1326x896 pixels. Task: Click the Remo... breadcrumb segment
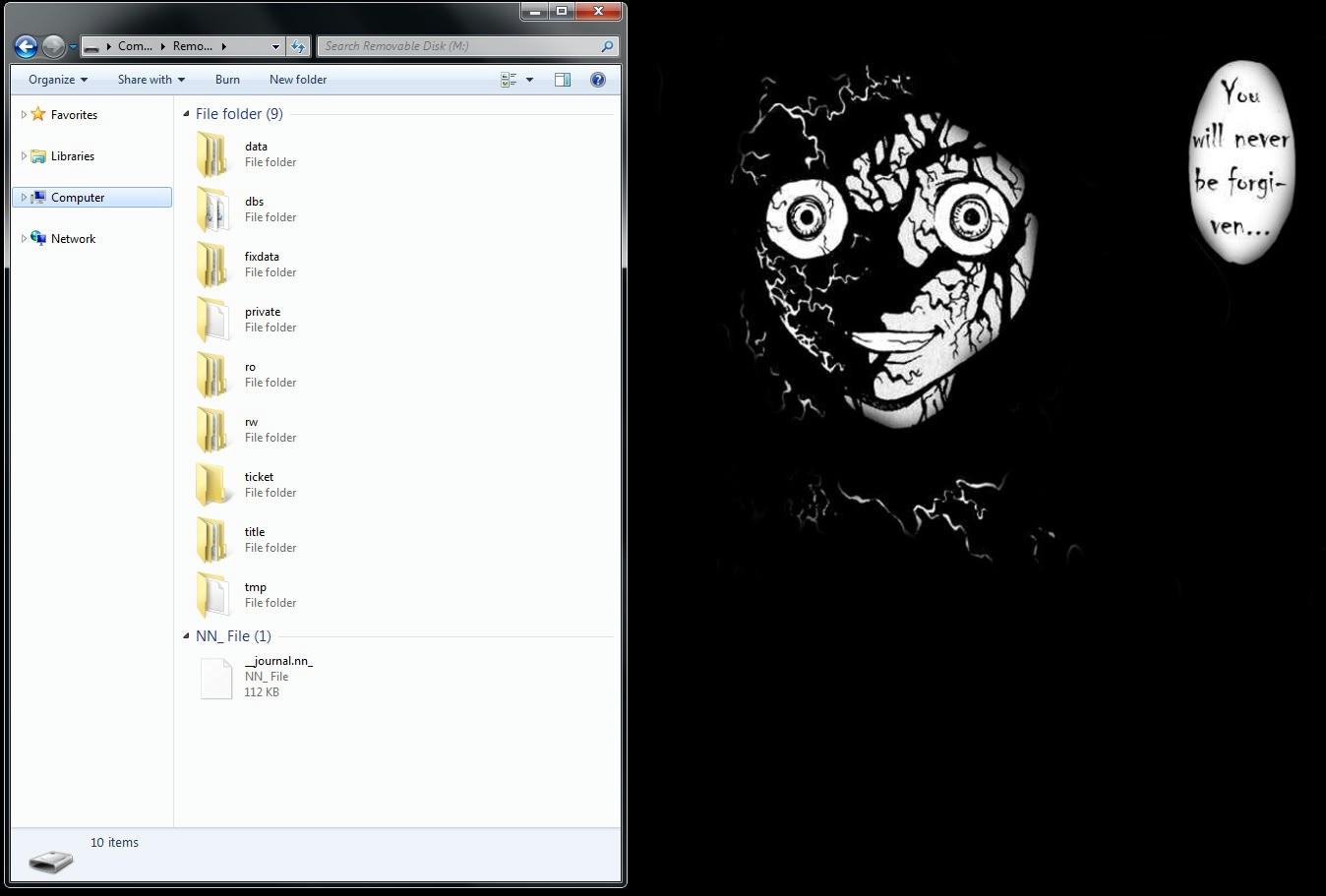tap(193, 46)
